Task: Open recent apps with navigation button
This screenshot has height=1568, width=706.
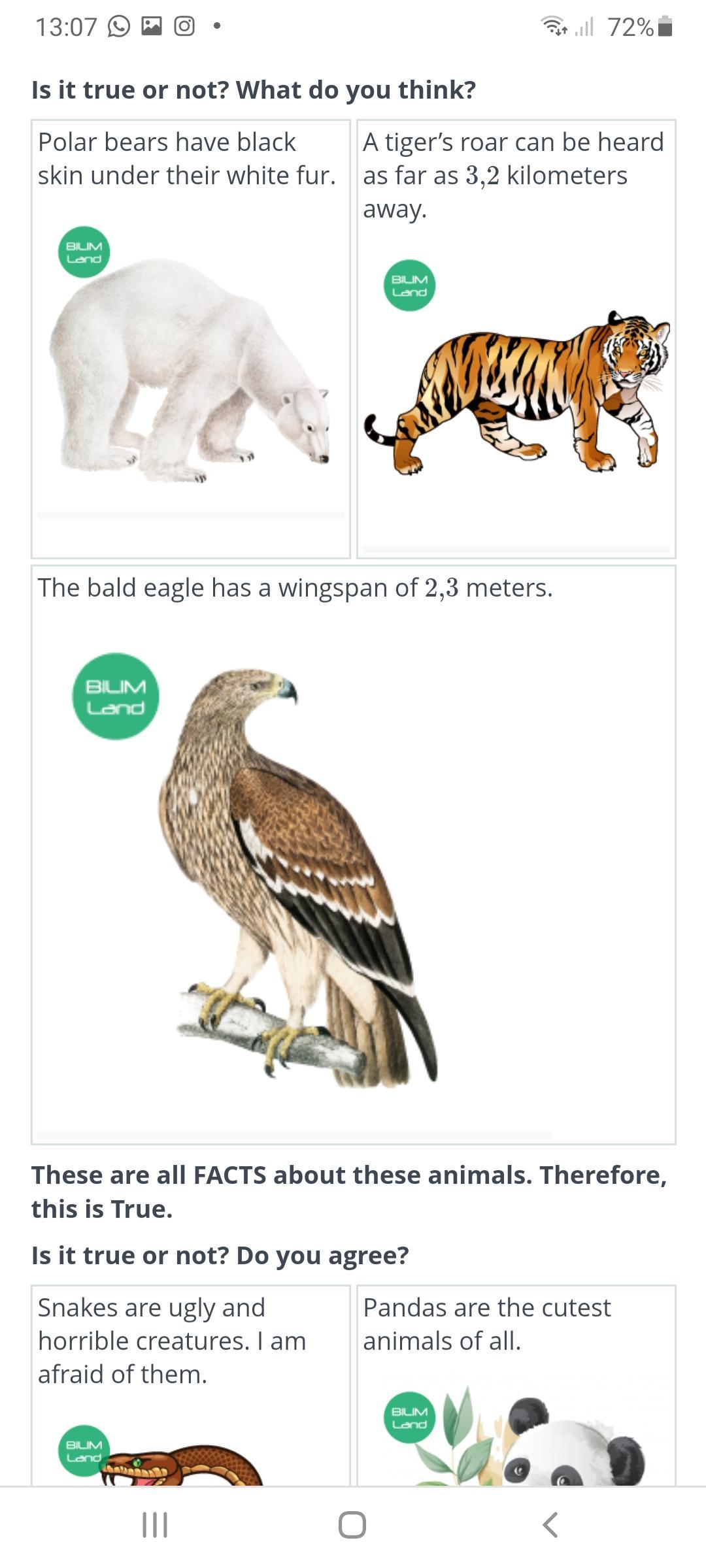Action: [x=155, y=1525]
